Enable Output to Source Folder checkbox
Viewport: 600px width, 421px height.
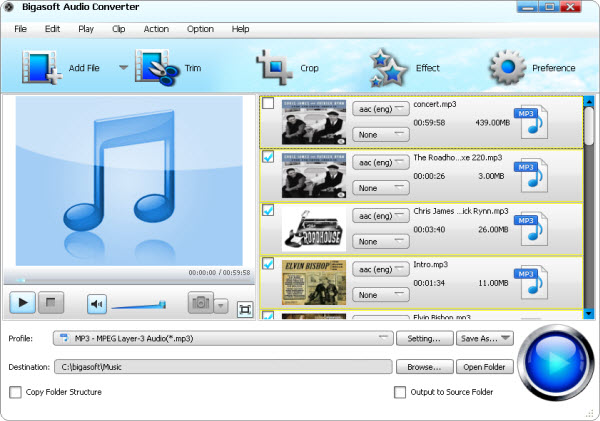pyautogui.click(x=400, y=392)
